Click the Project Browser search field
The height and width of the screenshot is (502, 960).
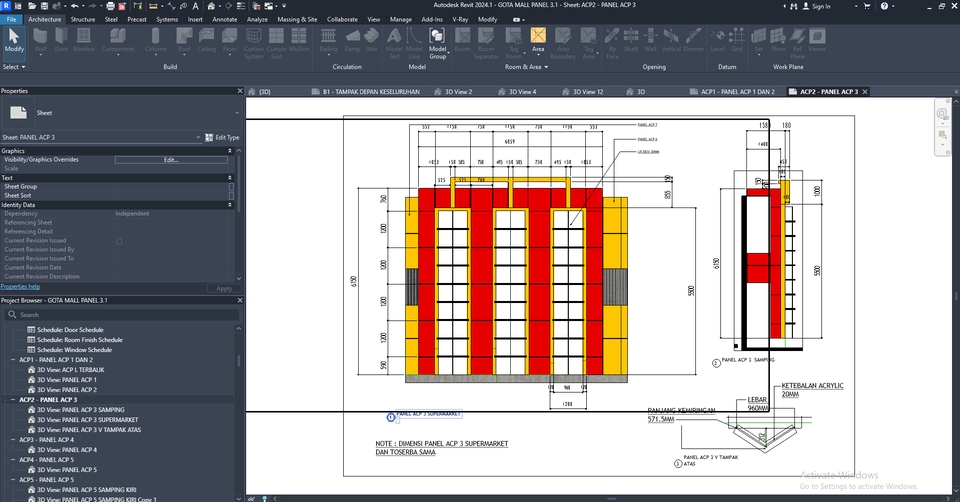[x=122, y=315]
